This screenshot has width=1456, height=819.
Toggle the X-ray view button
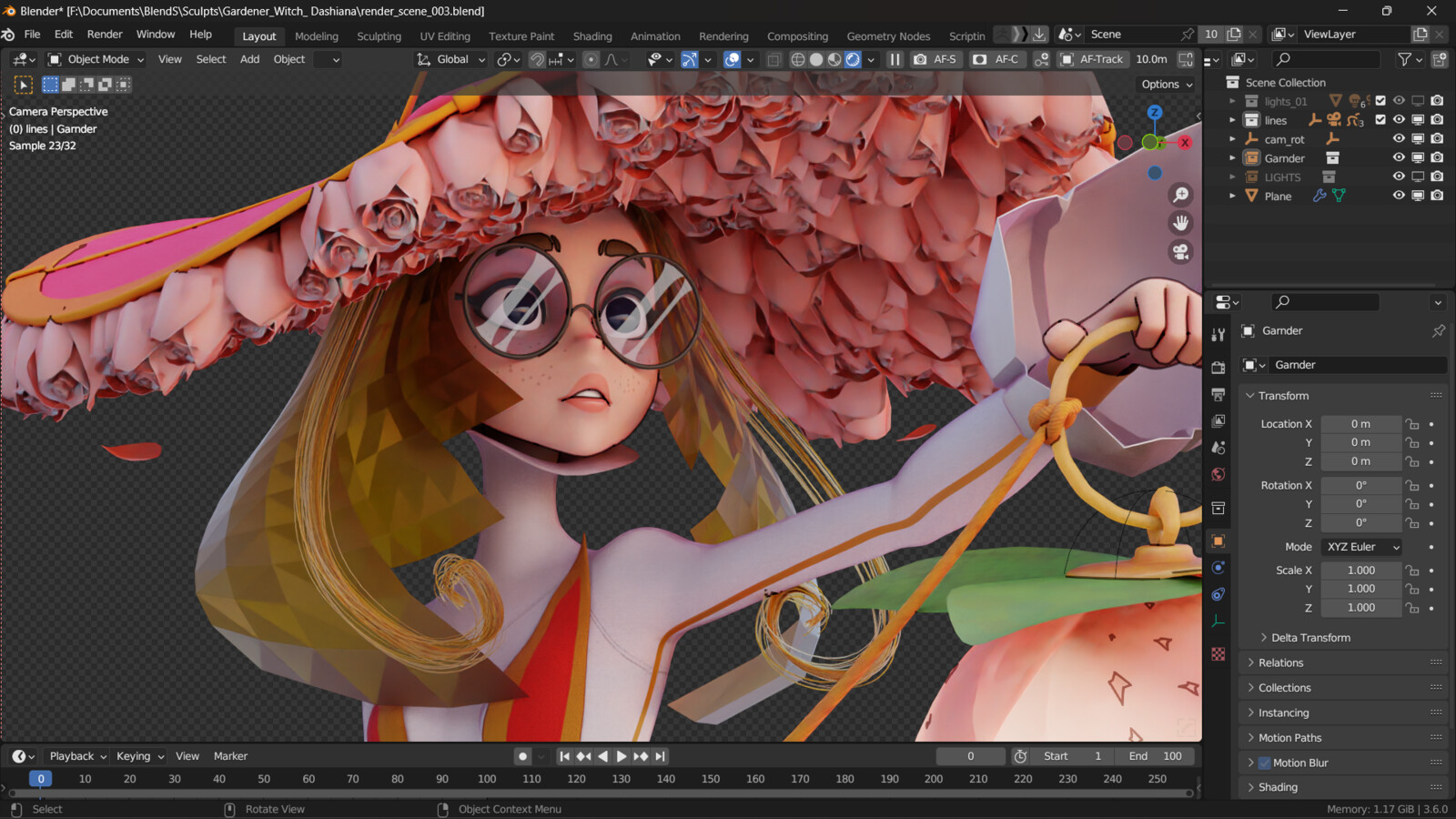[773, 59]
